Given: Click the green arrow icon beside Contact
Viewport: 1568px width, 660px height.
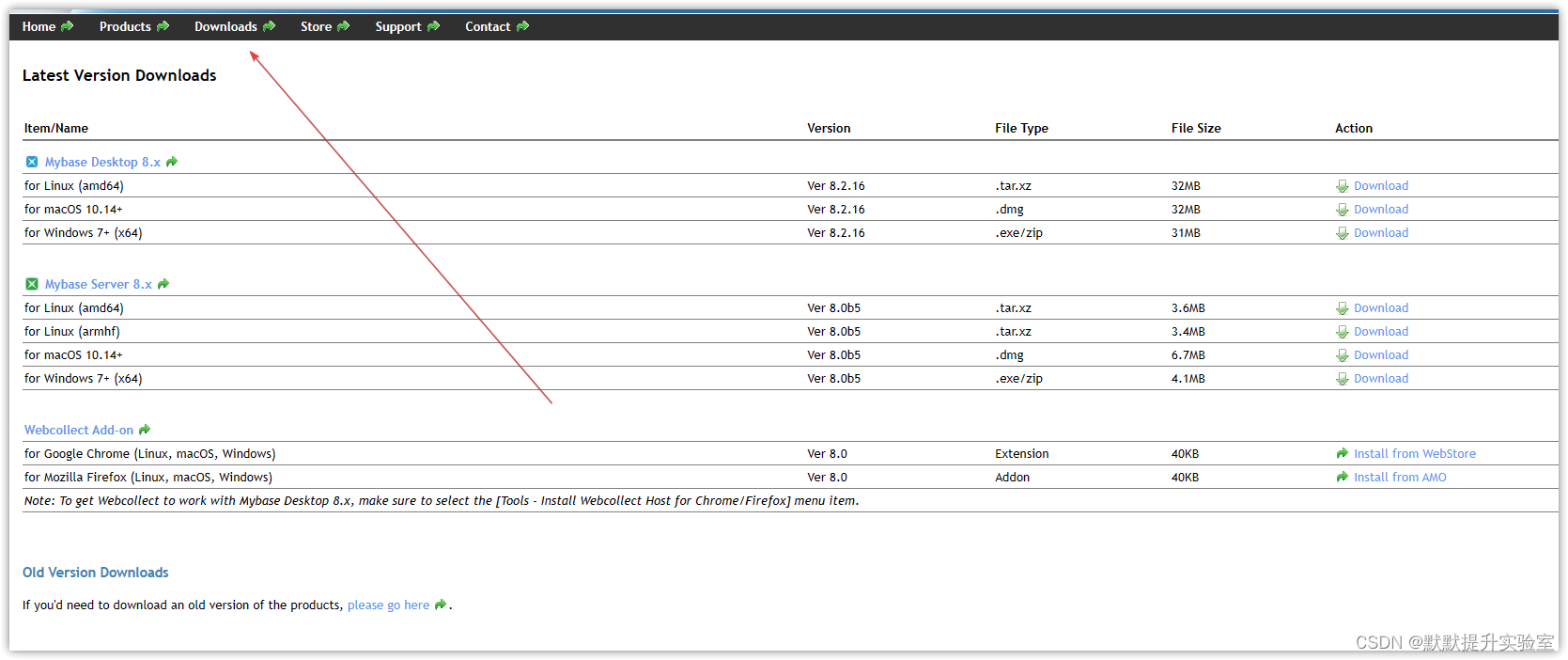Looking at the screenshot, I should 522,26.
